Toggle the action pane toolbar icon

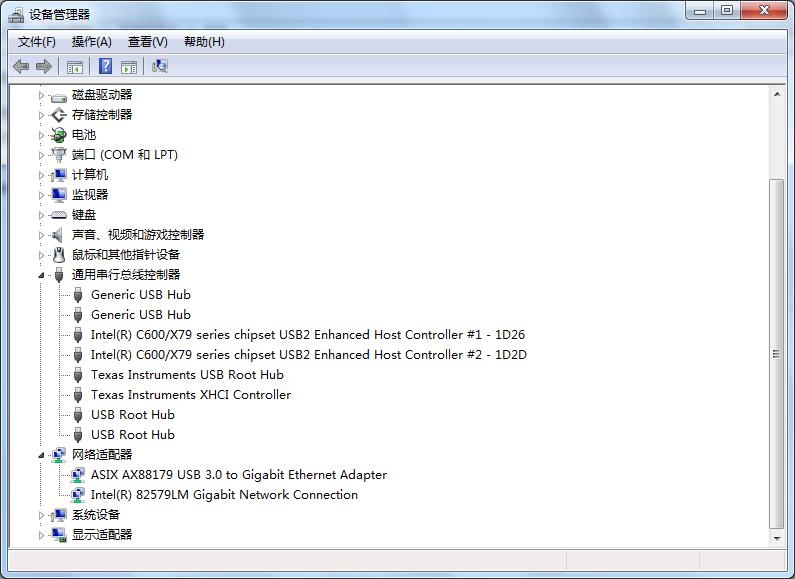click(x=129, y=66)
